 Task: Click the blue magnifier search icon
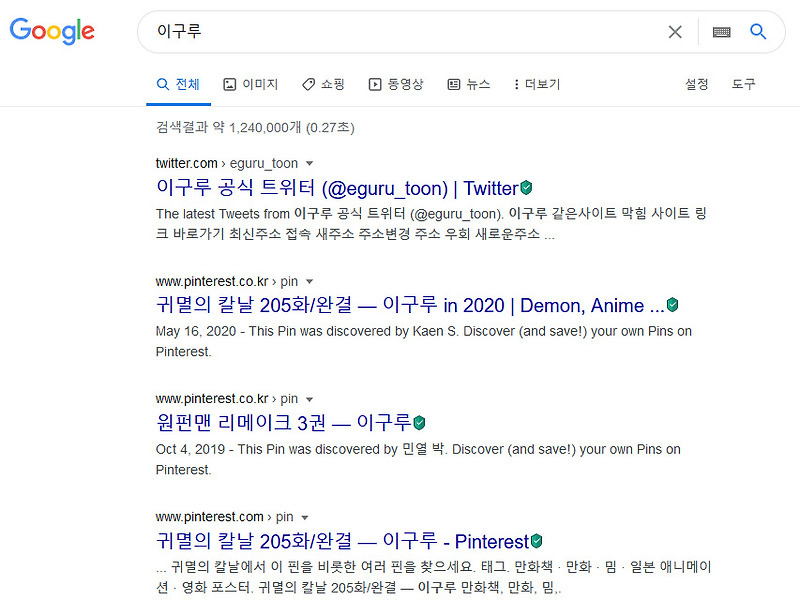(x=758, y=32)
